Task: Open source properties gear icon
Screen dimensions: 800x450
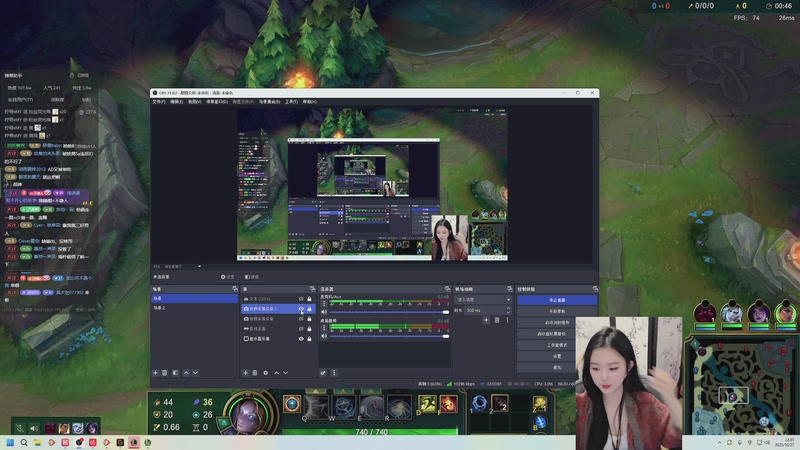Action: (x=265, y=373)
